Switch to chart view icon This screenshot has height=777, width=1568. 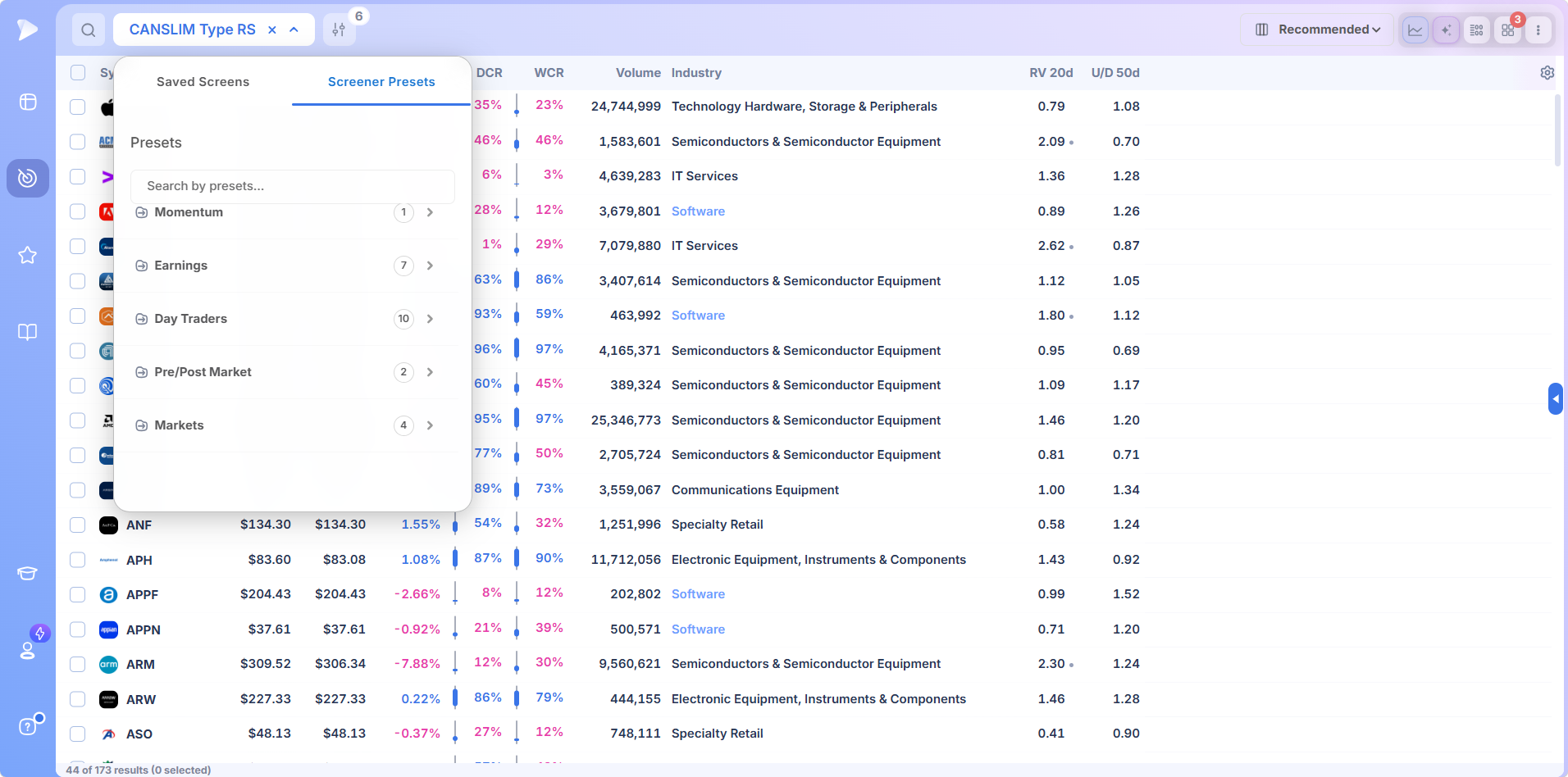pos(1415,30)
